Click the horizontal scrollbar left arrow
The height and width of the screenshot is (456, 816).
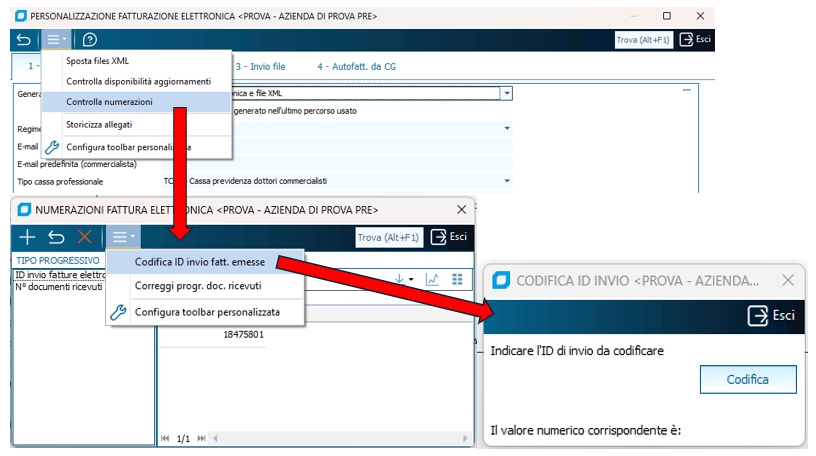[215, 438]
